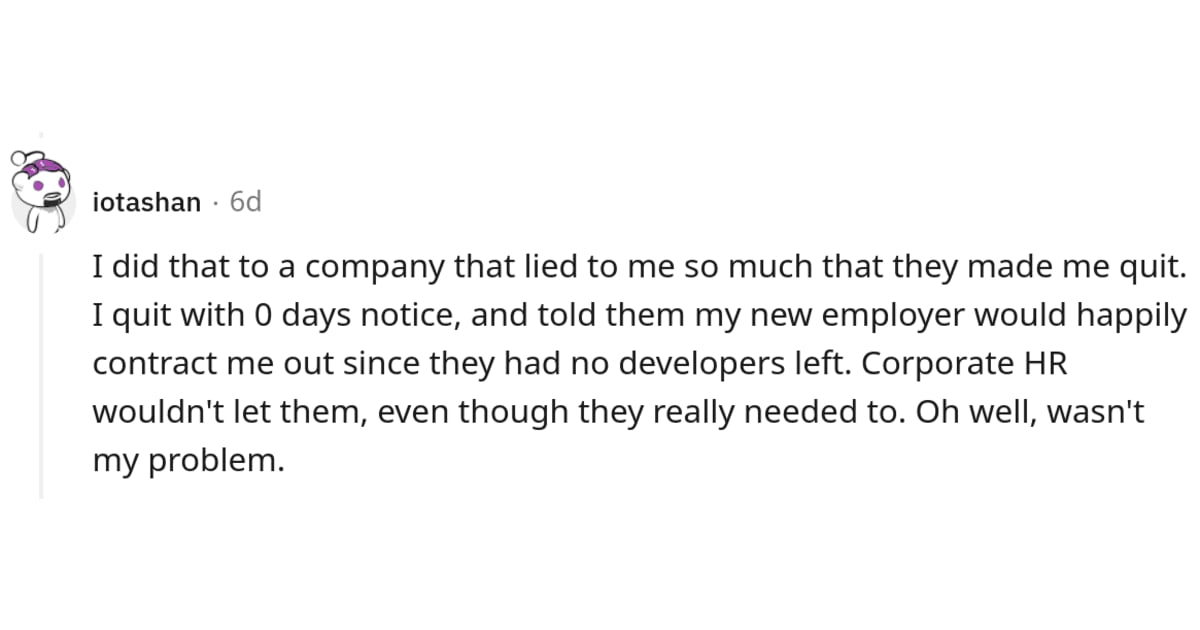Click the 6d comment timestamp
Screen dimensions: 1200x630
[x=245, y=203]
